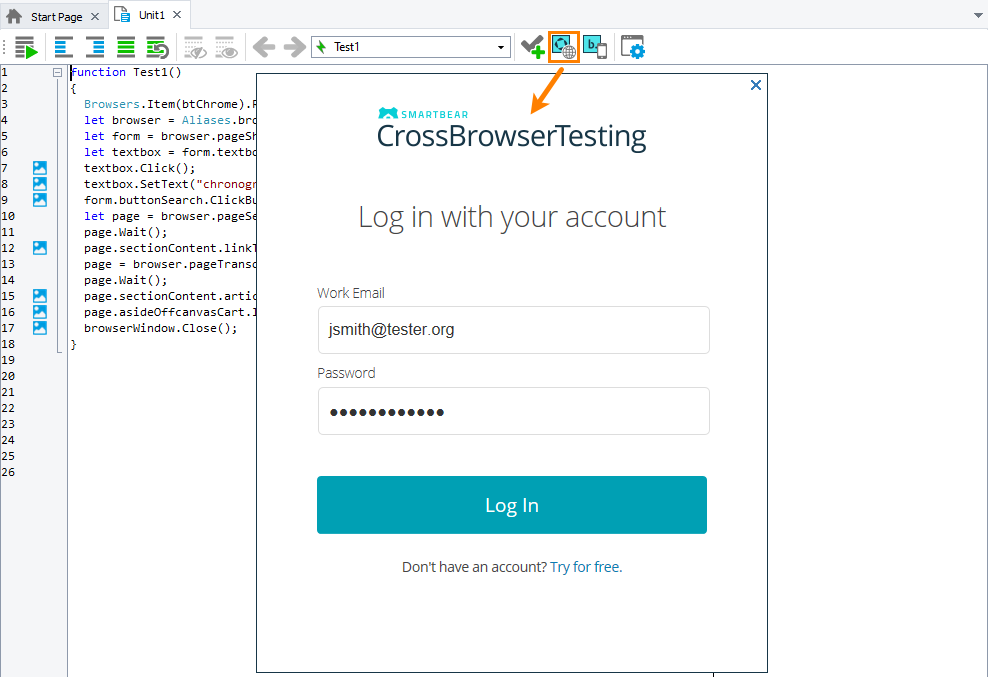Click the cross-browser run globe icon

tap(564, 47)
